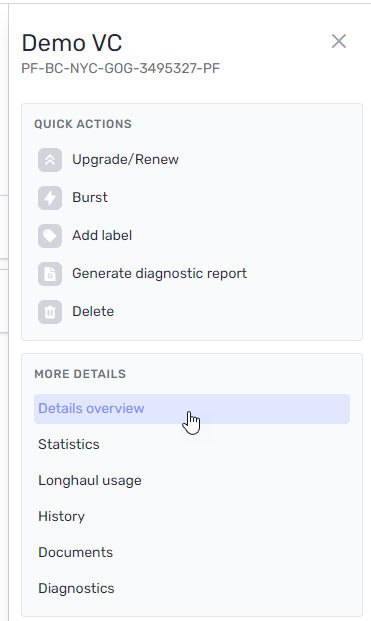Open the Statistics section

tap(192, 444)
